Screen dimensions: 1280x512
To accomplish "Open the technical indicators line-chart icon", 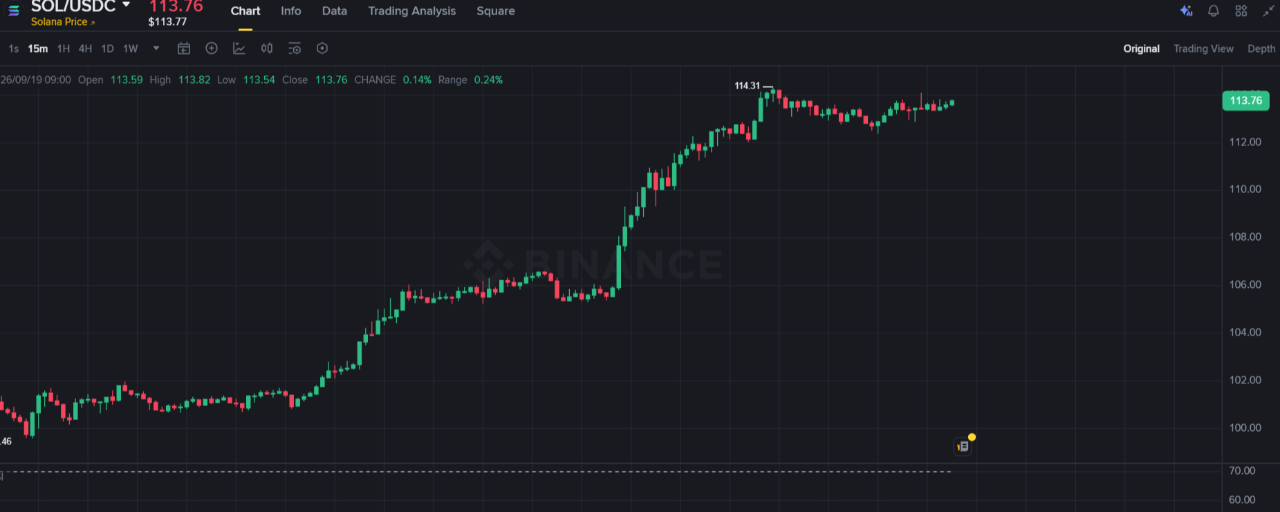I will (239, 48).
